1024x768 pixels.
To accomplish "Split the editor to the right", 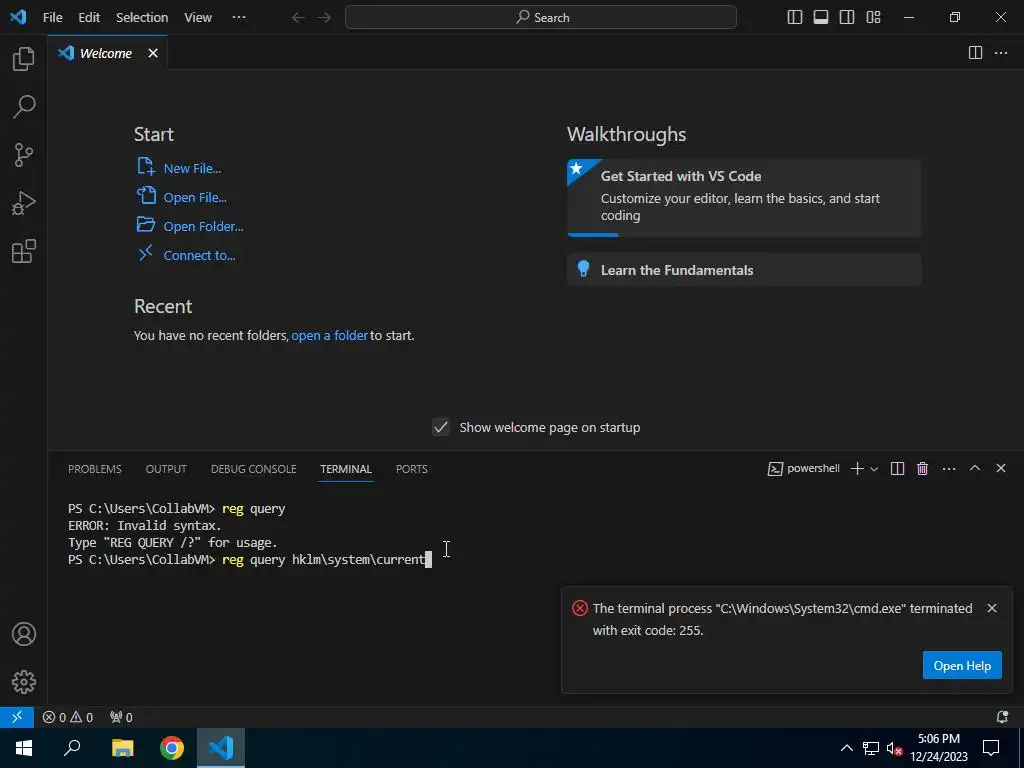I will pyautogui.click(x=975, y=53).
